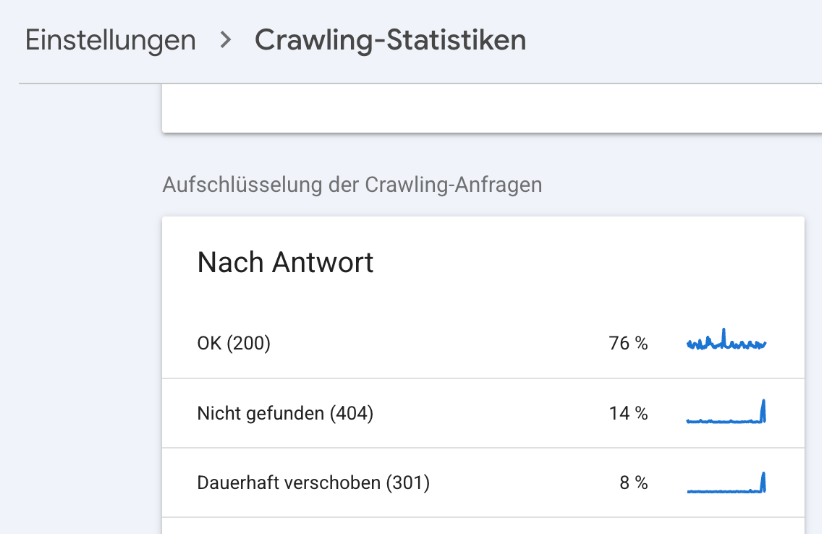Click the end spike in the 404 sparkline
Screen dimensions: 822x546
[x=763, y=410]
